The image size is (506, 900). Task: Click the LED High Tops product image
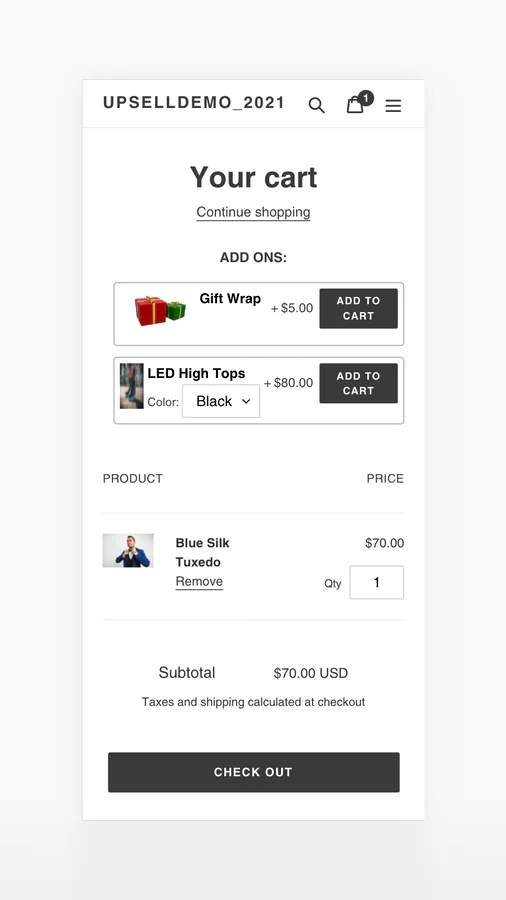point(131,386)
